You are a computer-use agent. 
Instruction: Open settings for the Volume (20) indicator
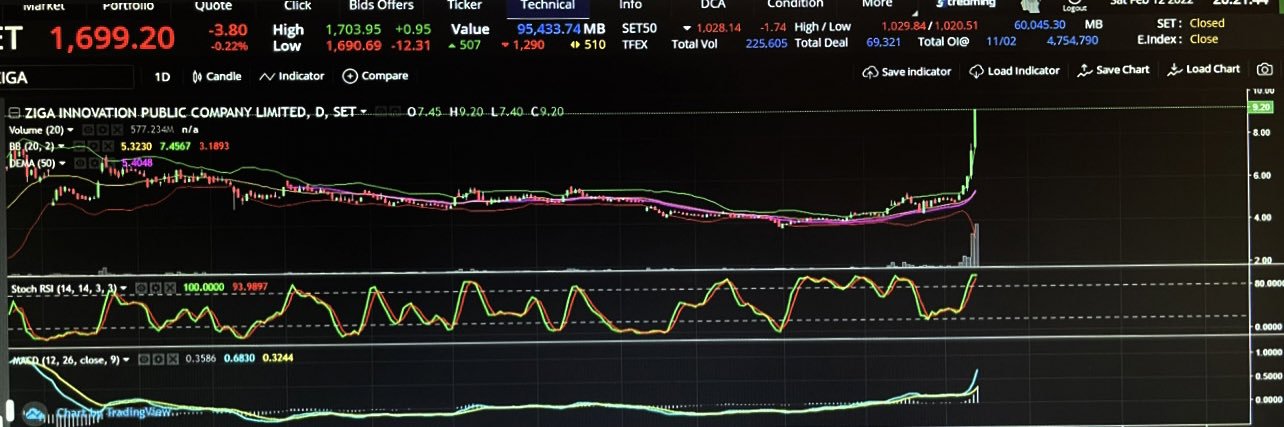click(102, 130)
